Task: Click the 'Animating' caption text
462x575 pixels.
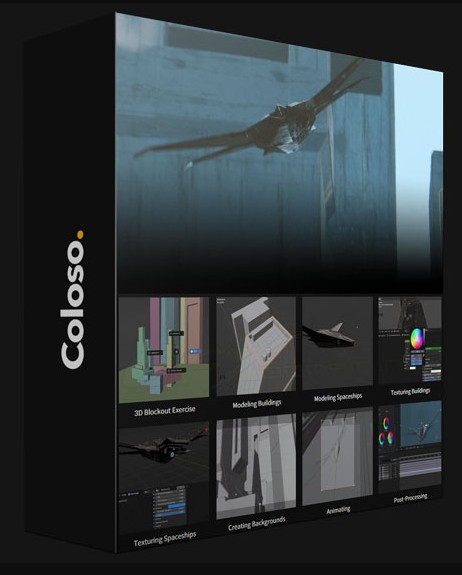Action: pos(338,510)
